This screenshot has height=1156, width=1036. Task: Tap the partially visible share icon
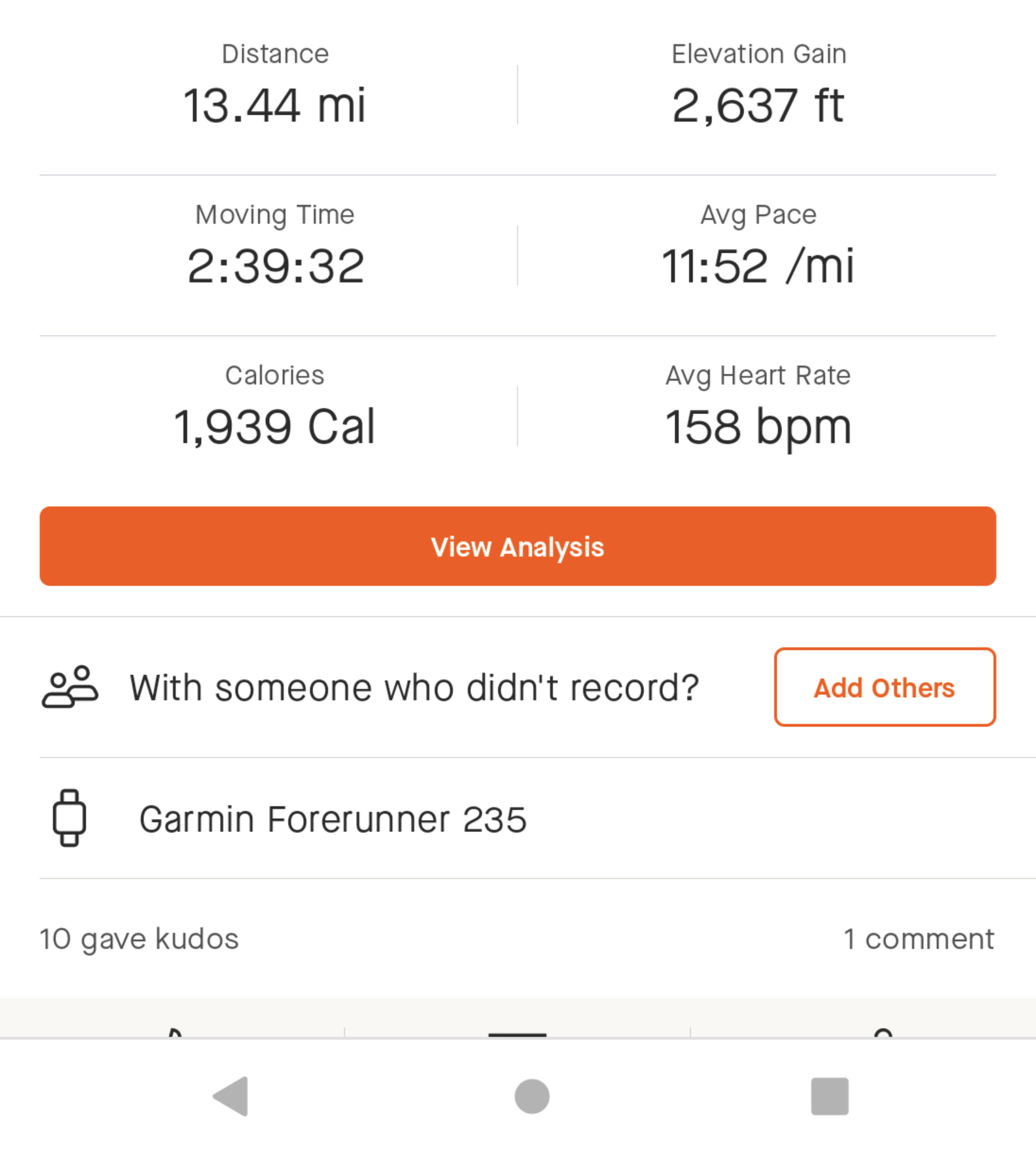[883, 1032]
